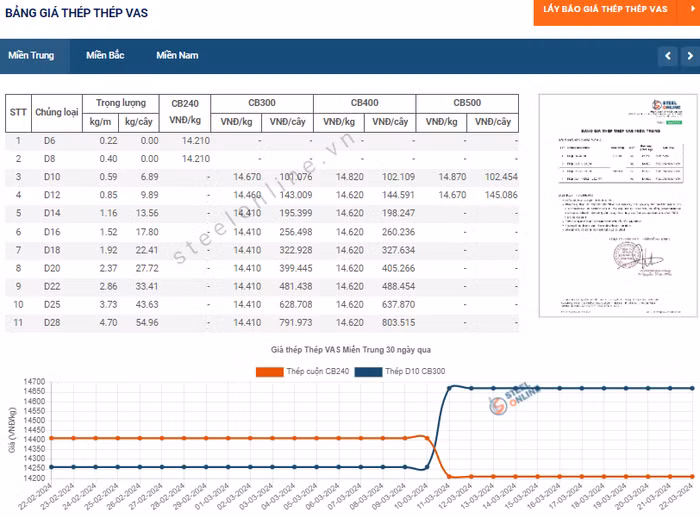The image size is (700, 518).
Task: Select D6 in Chủng loại column
Action: tap(50, 141)
